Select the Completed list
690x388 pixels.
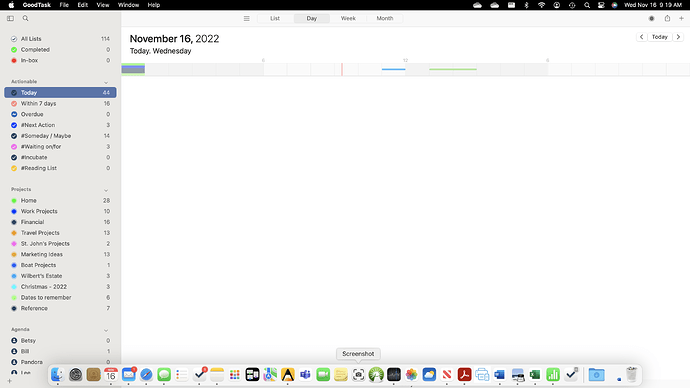60,50
